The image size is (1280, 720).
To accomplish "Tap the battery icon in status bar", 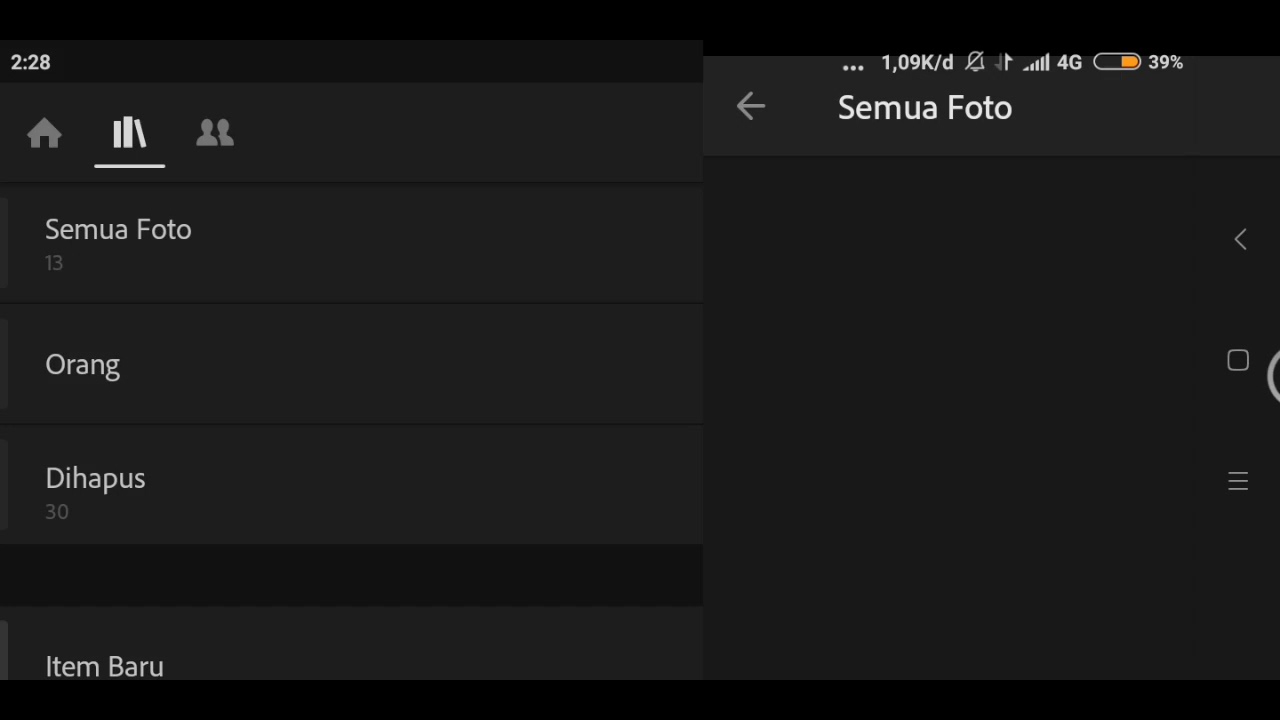I will coord(1116,62).
